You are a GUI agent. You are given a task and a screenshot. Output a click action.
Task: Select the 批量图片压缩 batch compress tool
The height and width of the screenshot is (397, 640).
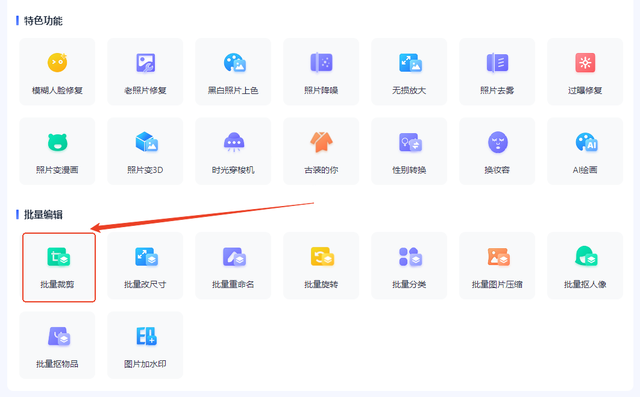497,266
